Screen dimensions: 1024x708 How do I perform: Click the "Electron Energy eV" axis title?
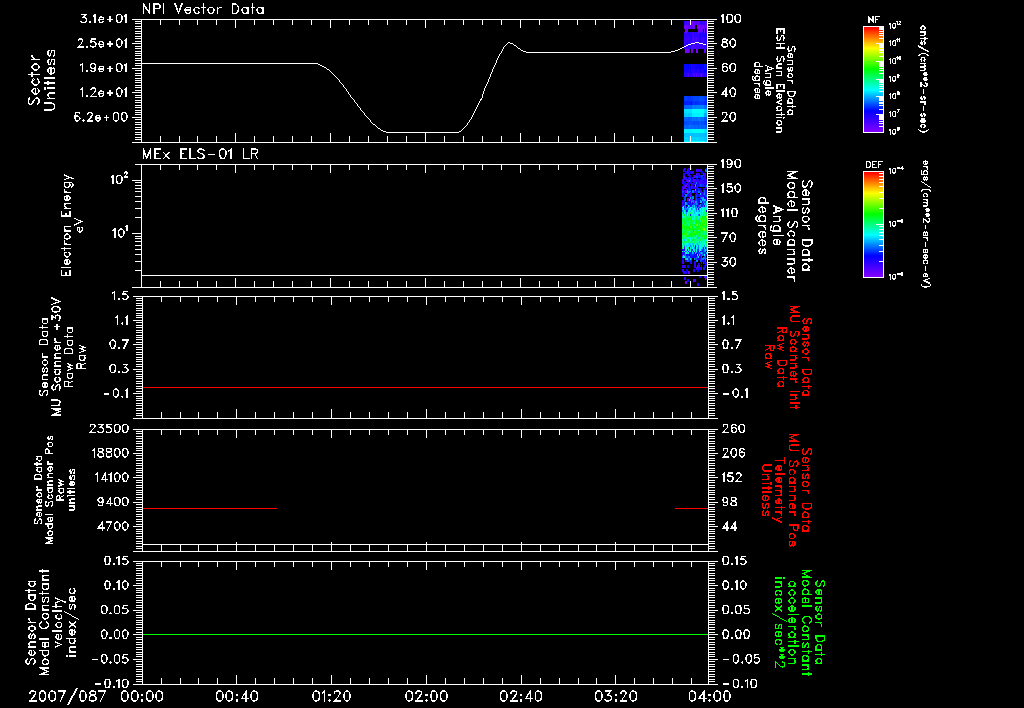71,225
